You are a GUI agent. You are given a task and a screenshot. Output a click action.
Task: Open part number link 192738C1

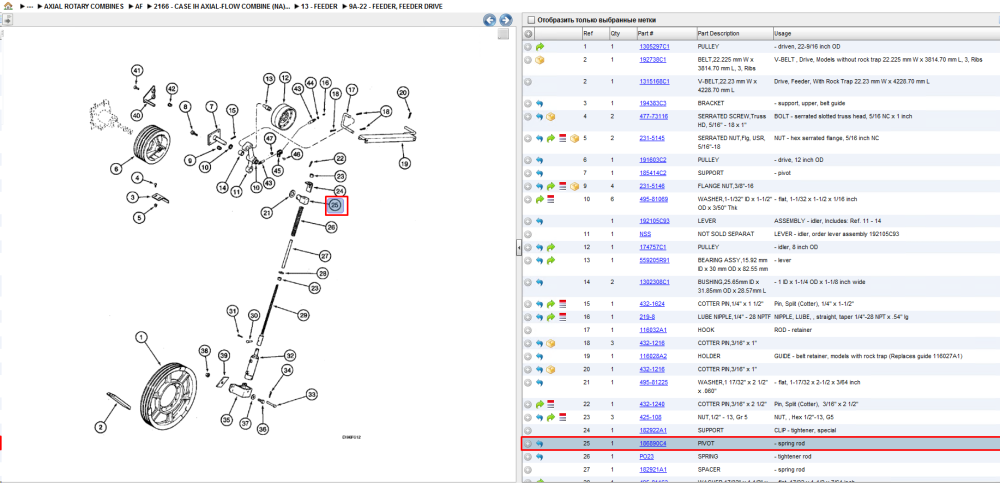[x=653, y=60]
